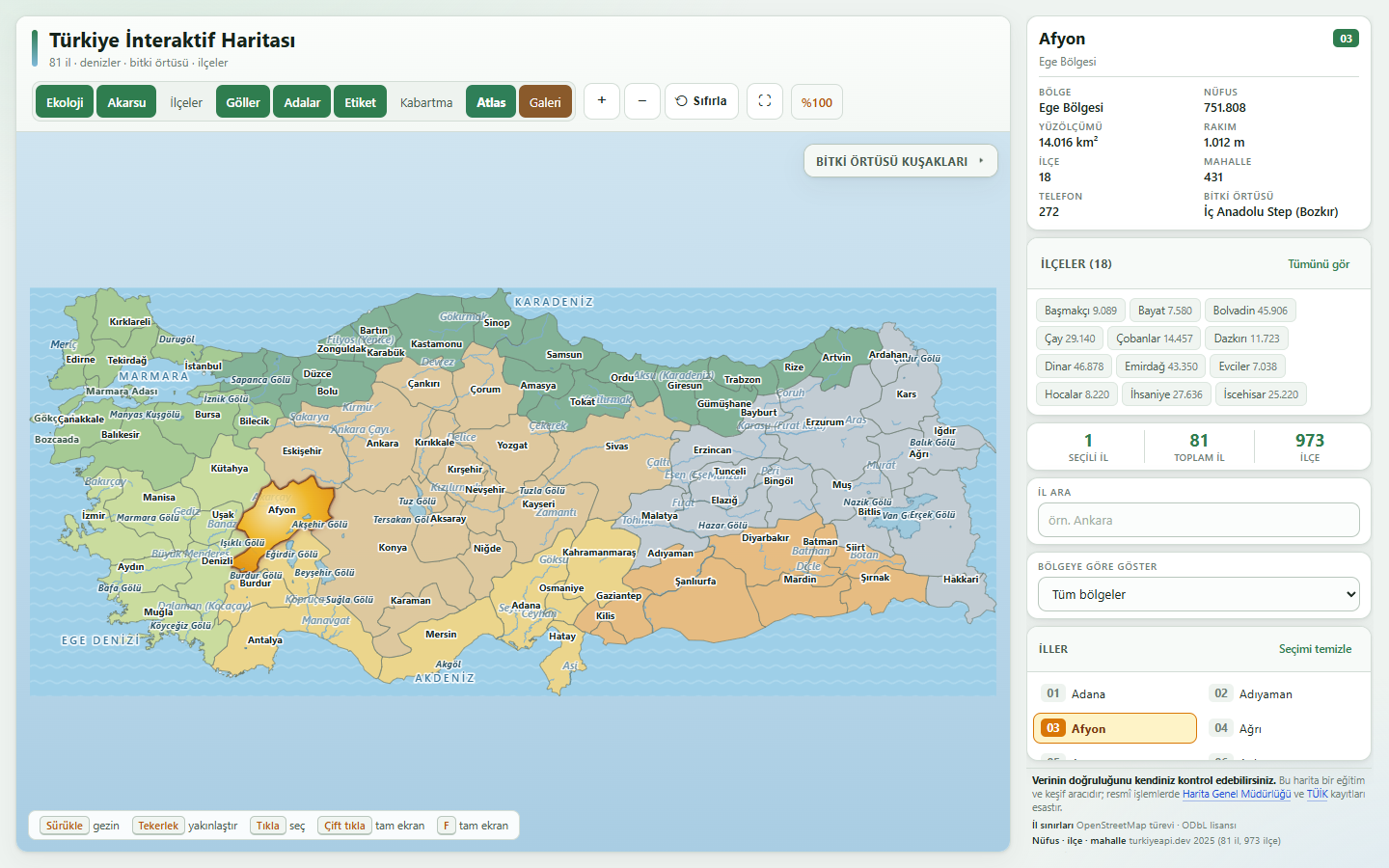
Task: Select Adana in the province list
Action: [1115, 694]
